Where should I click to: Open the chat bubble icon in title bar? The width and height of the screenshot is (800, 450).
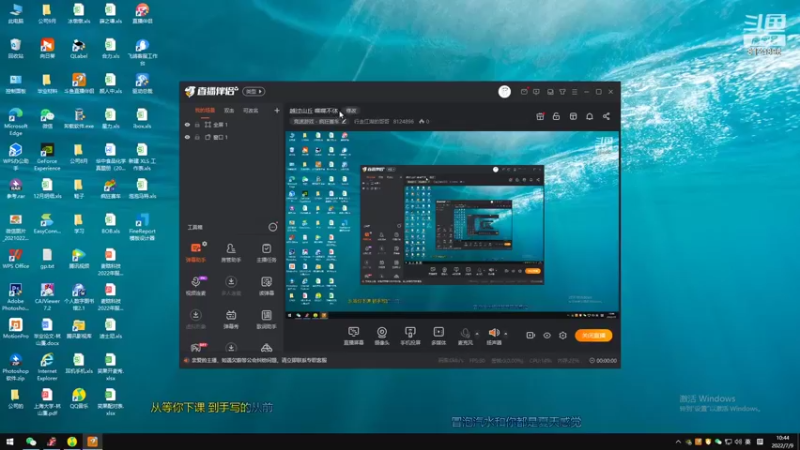[x=536, y=92]
